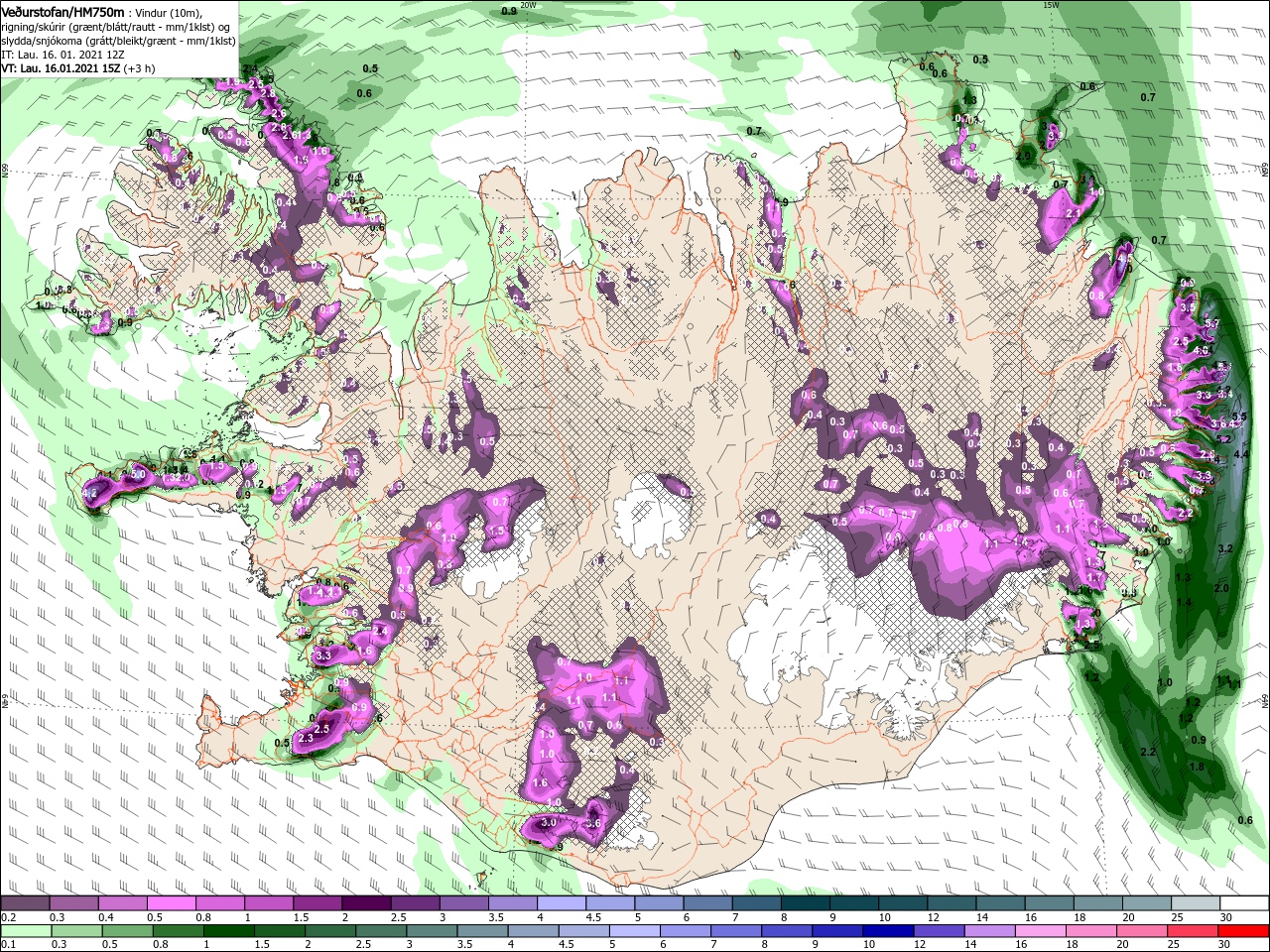The image size is (1270, 952).
Task: Pick the 1.5 swatch in the purple snow scale
Action: click(x=317, y=903)
